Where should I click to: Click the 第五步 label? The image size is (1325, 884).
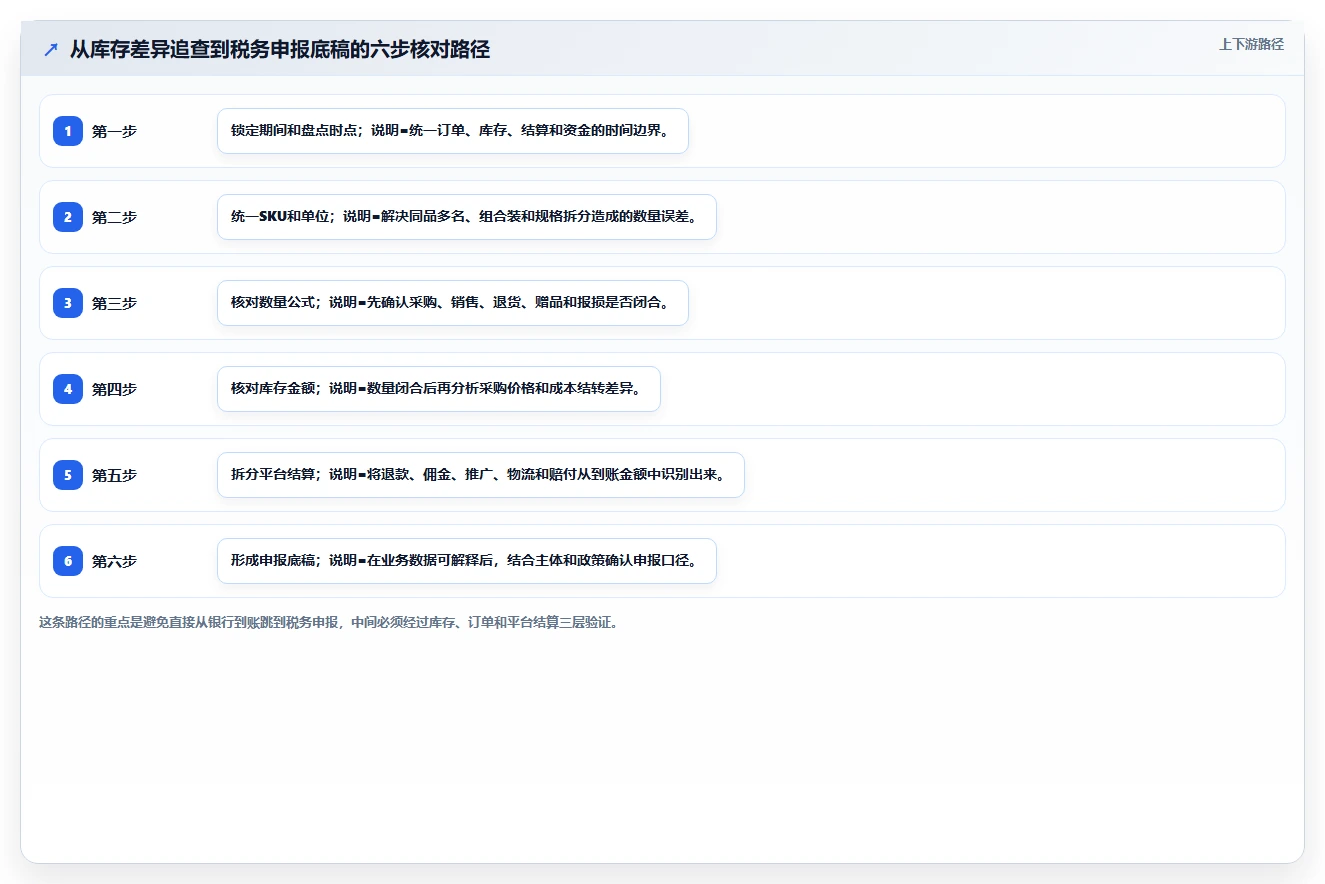point(114,475)
